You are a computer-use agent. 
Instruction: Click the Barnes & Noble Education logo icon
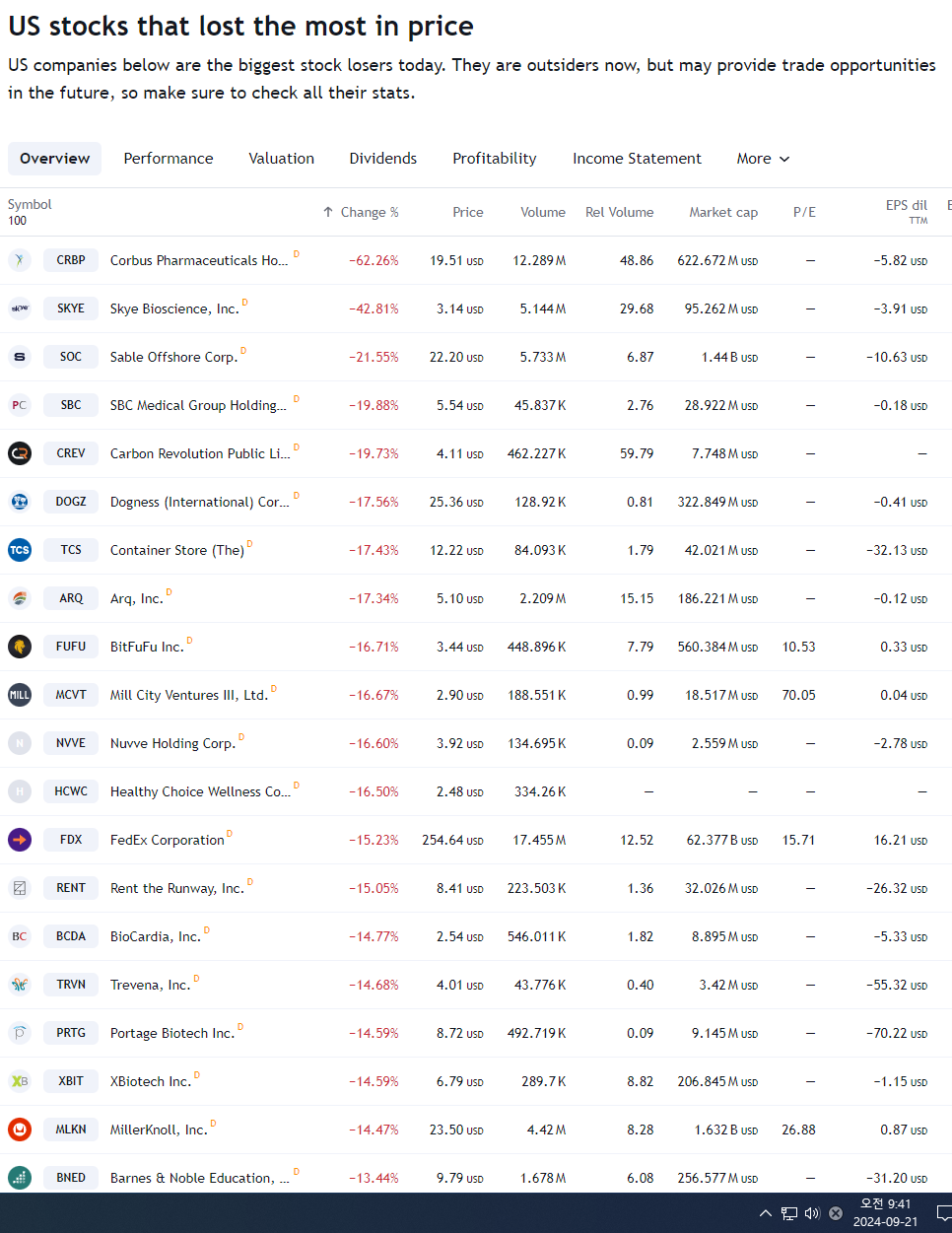tap(20, 1178)
